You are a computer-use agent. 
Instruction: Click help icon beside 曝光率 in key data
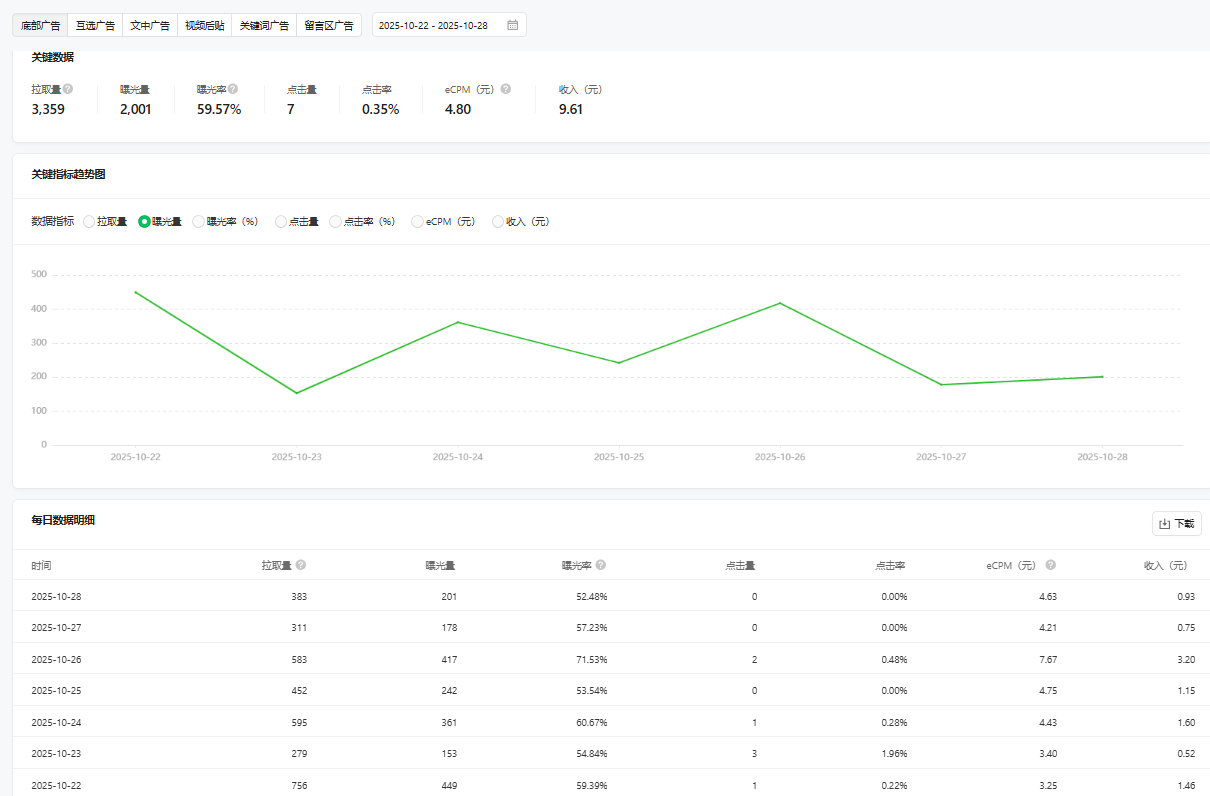233,89
